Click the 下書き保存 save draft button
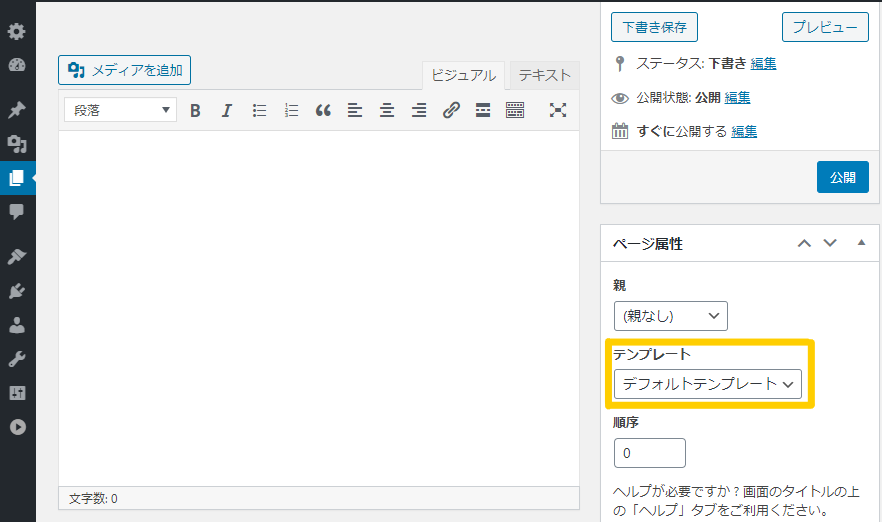 click(x=654, y=27)
